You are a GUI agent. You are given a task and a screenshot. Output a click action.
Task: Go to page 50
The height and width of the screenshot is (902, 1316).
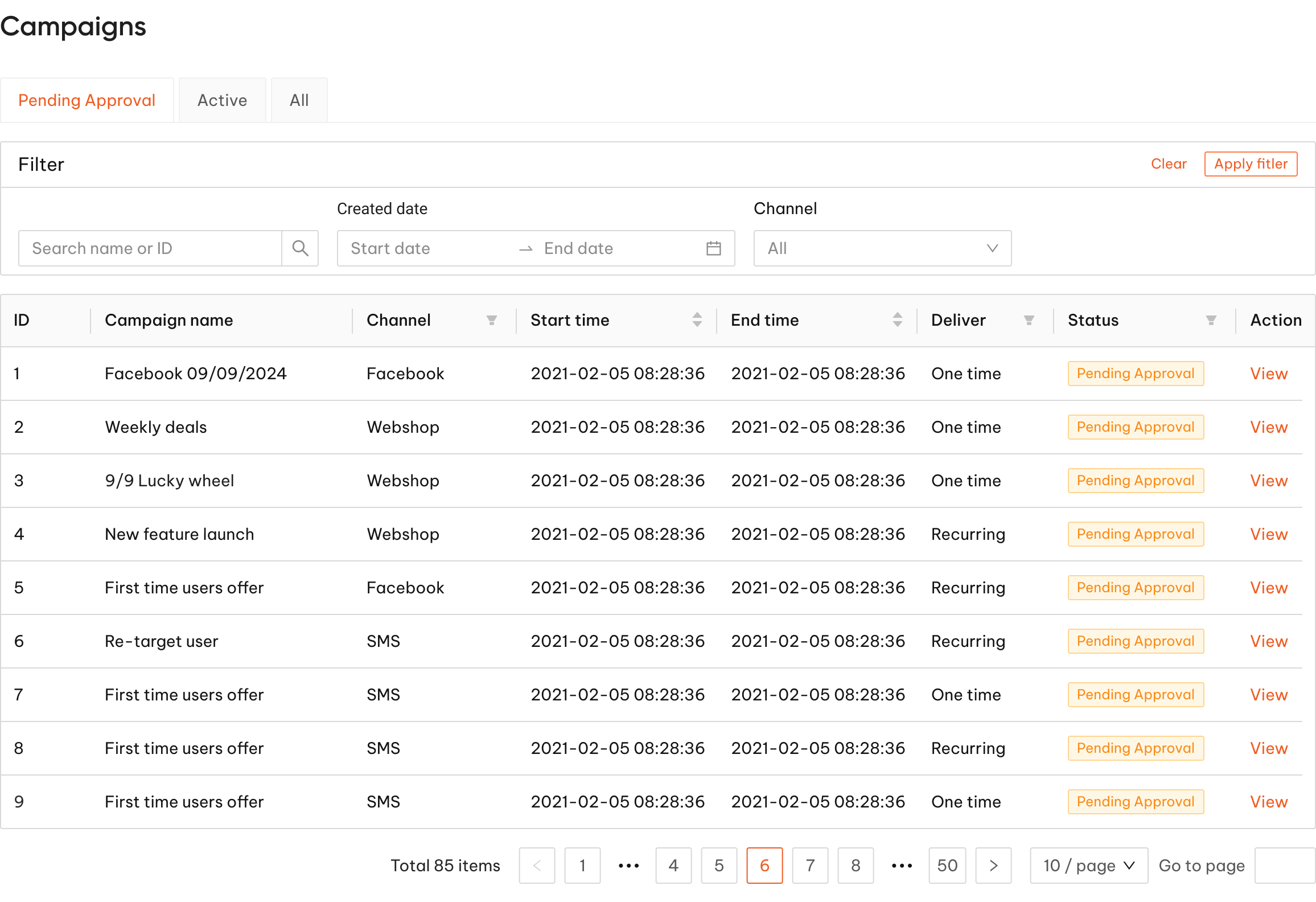(x=947, y=866)
